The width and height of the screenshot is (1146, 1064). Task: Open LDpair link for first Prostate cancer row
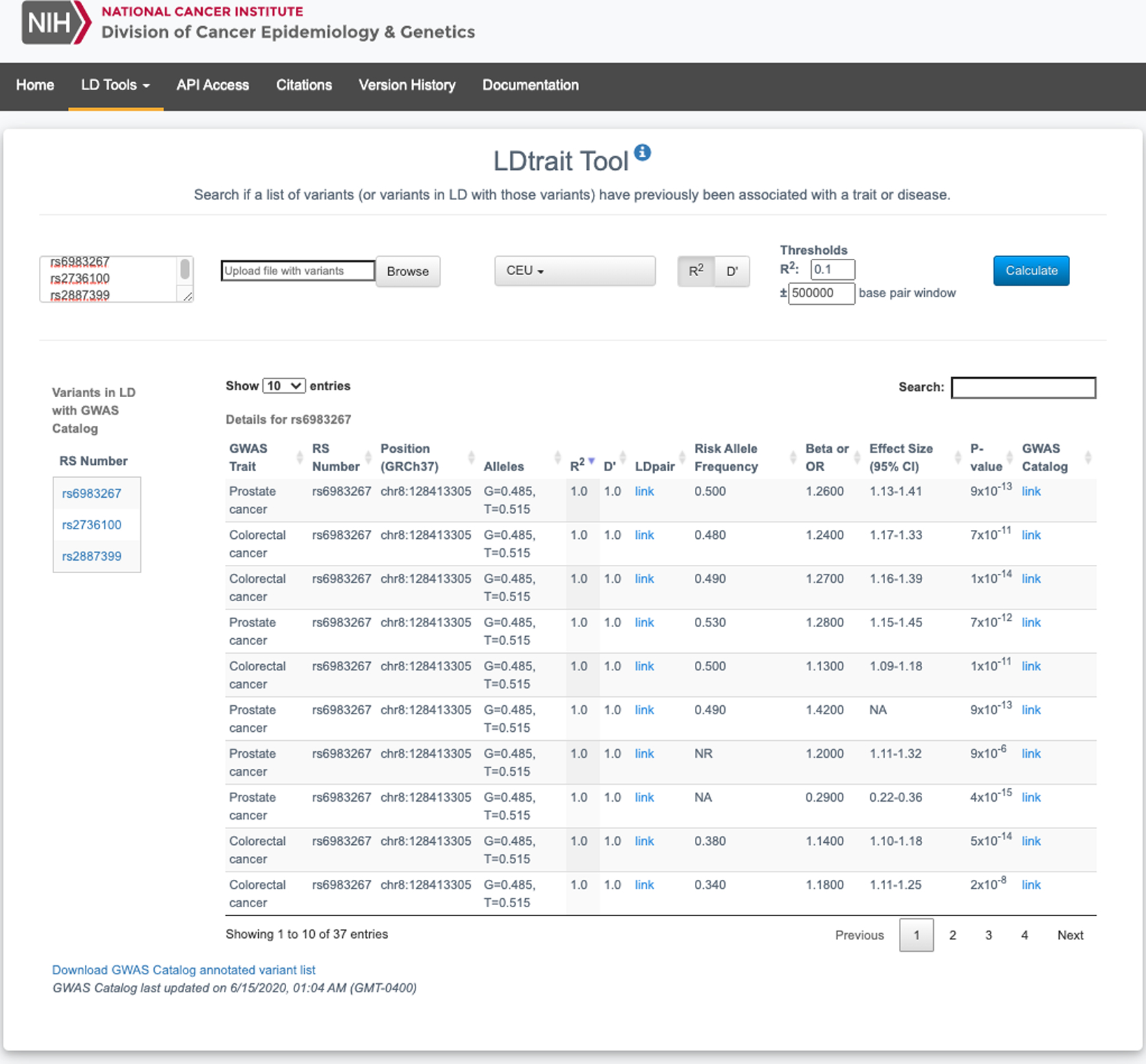(x=644, y=491)
